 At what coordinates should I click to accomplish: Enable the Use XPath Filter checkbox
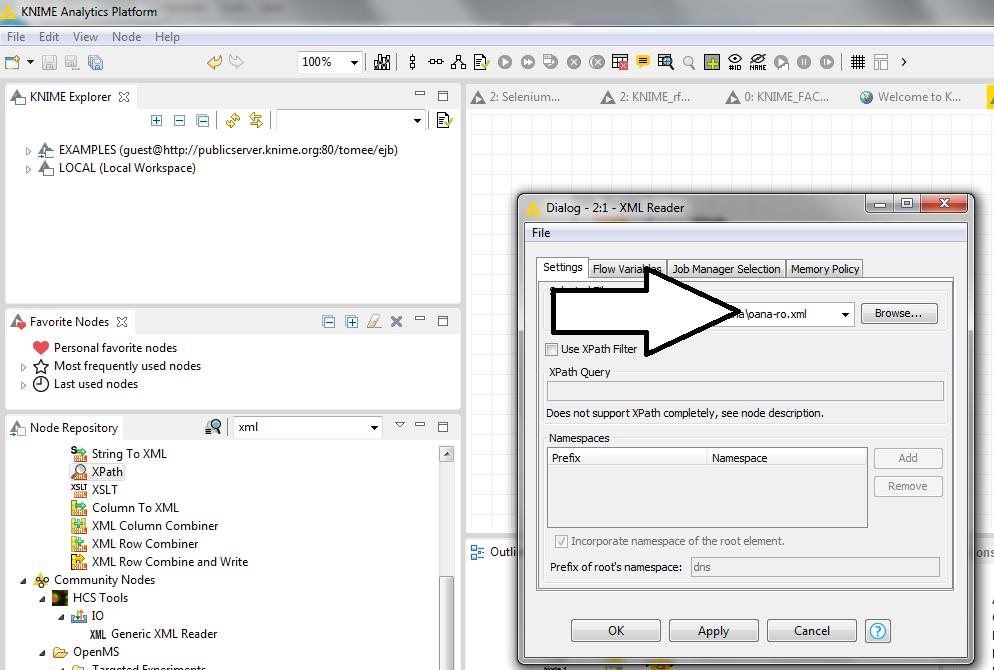click(552, 349)
